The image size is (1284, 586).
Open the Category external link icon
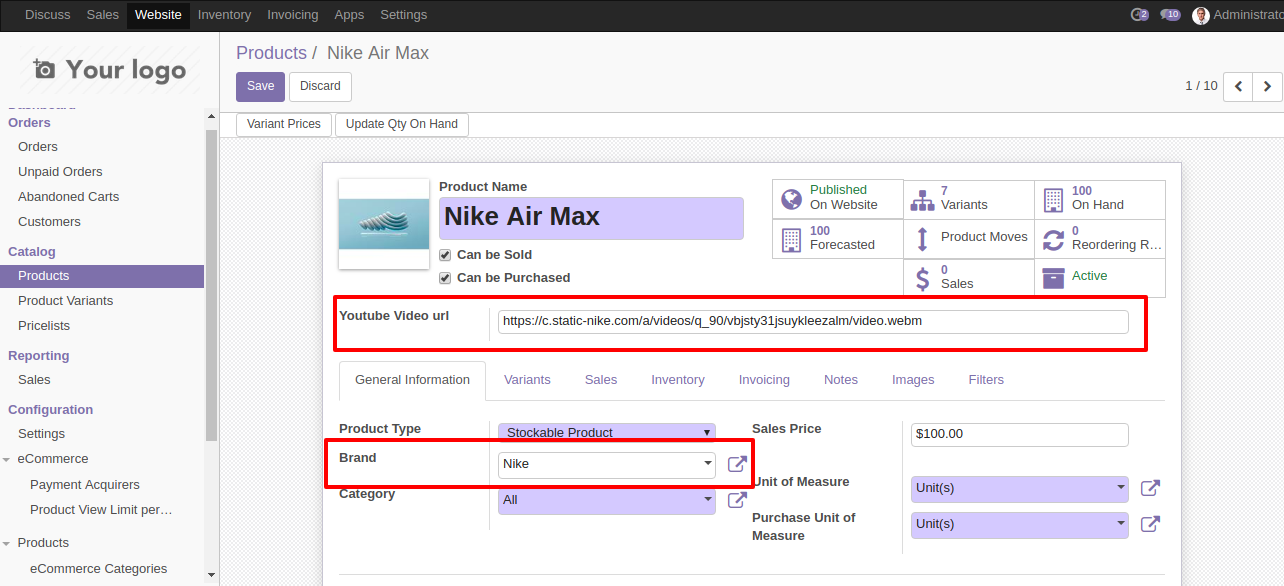point(737,500)
